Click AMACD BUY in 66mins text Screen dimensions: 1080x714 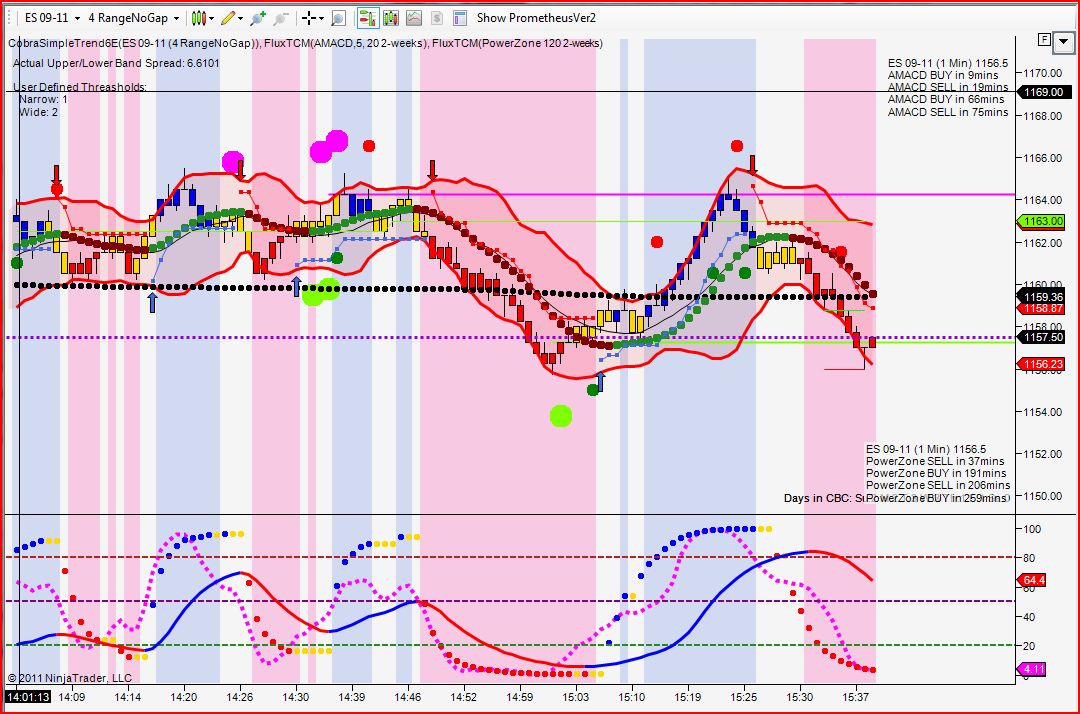[x=946, y=99]
